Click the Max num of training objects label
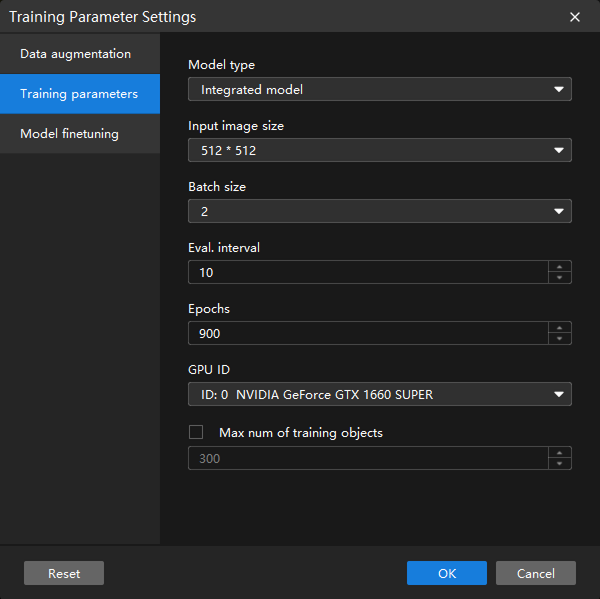This screenshot has width=600, height=599. click(x=301, y=433)
